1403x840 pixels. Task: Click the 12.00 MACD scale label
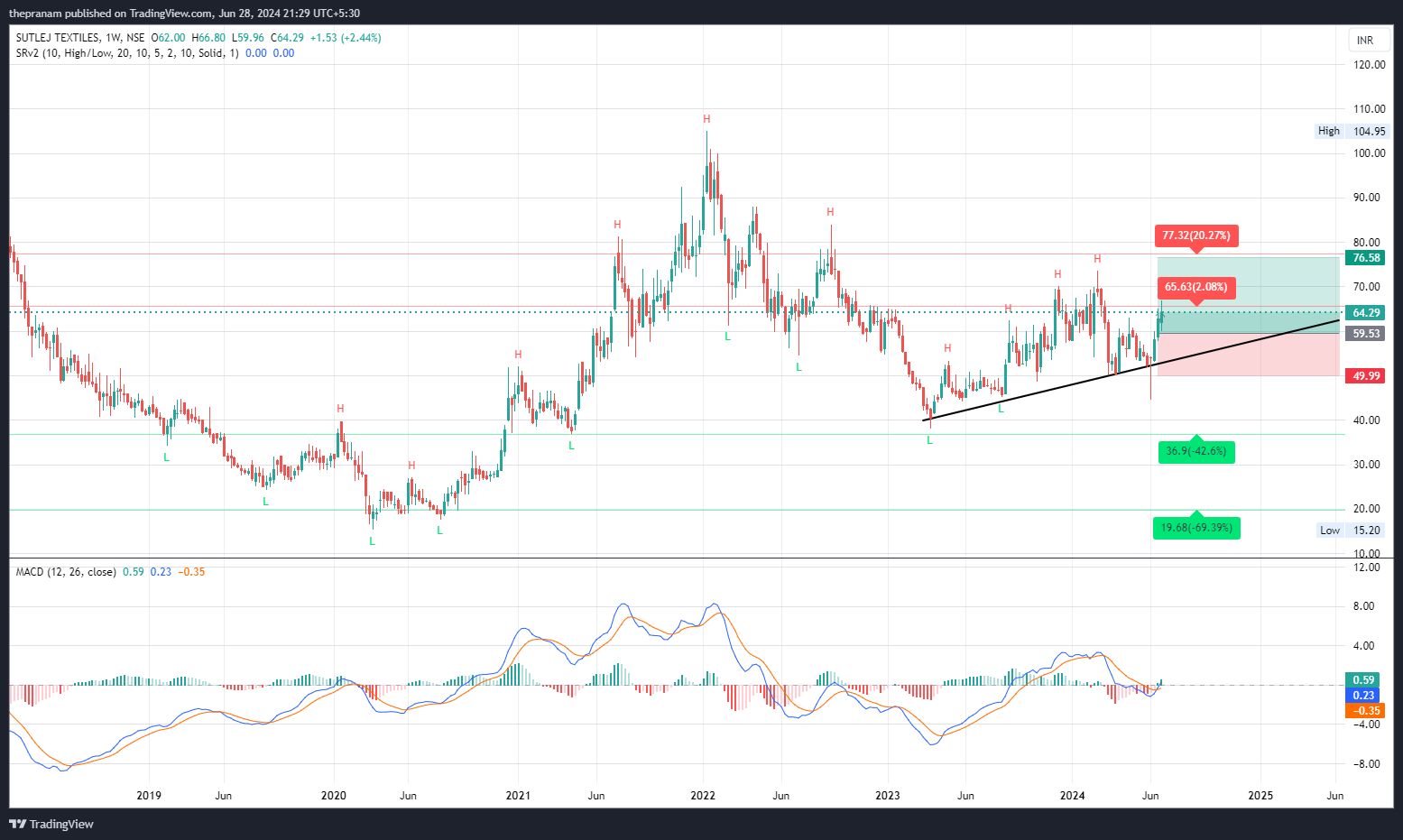pos(1367,568)
